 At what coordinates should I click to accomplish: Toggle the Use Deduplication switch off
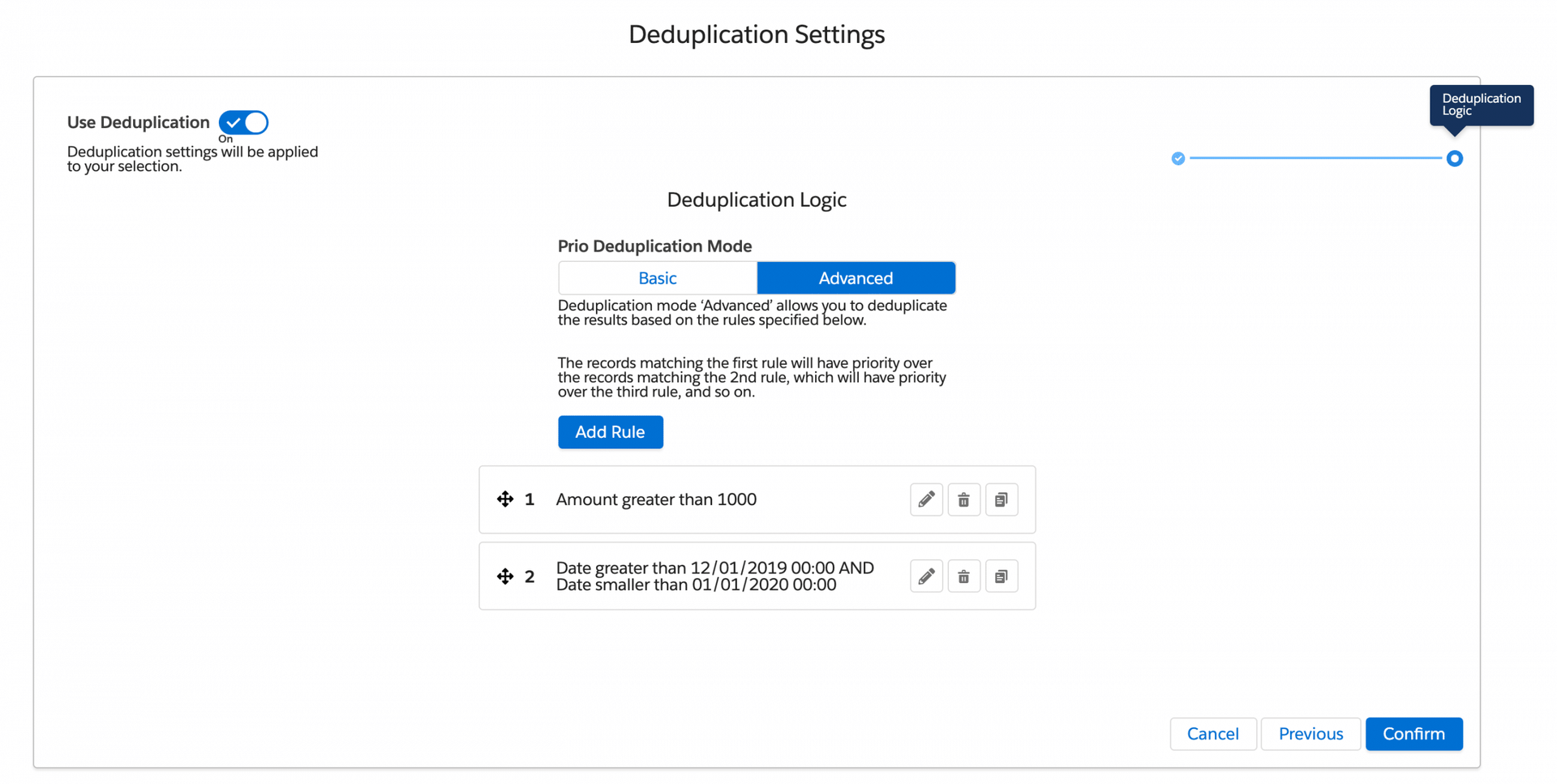[x=243, y=122]
